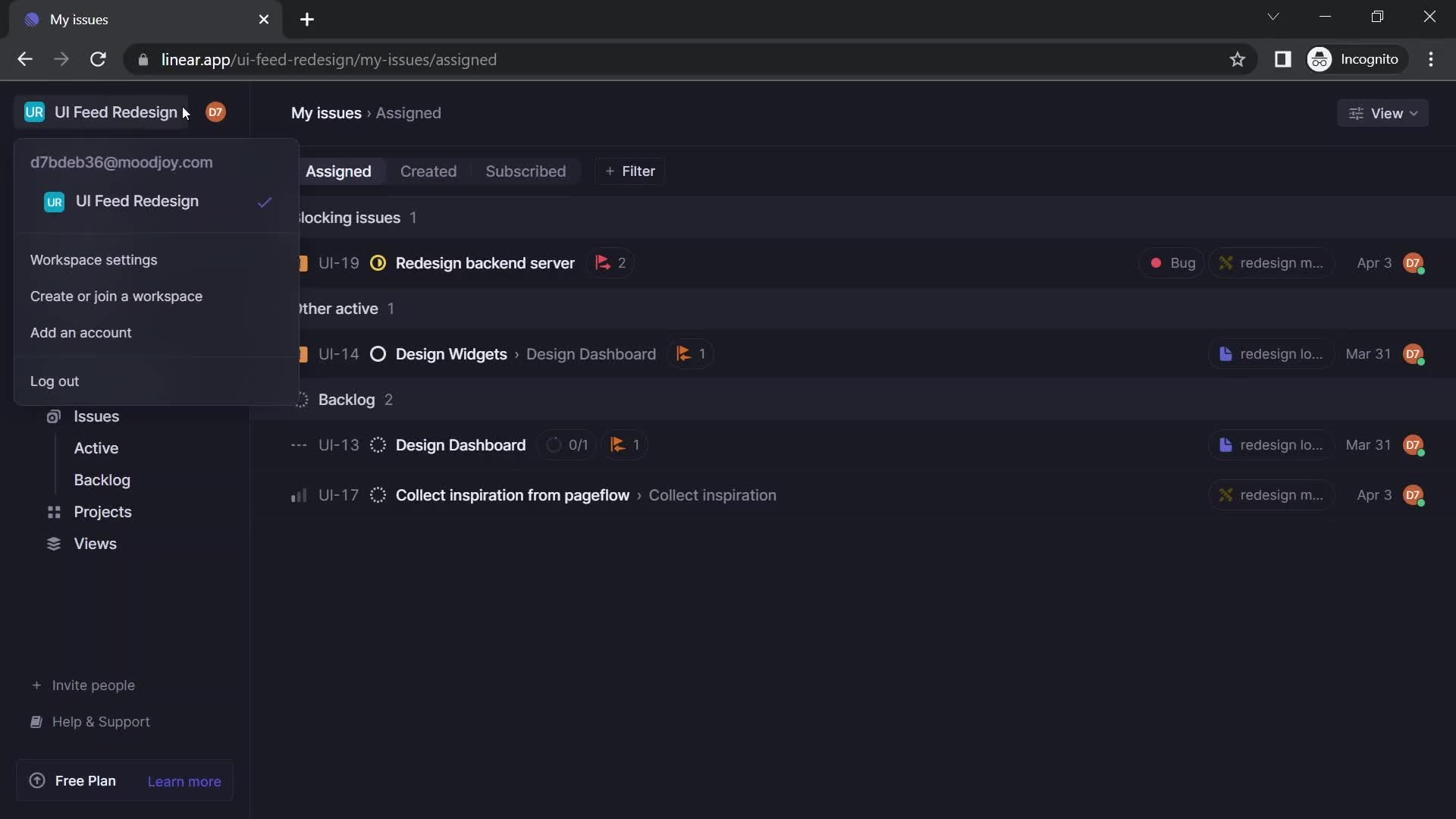The width and height of the screenshot is (1456, 819).
Task: Click the Projects grid icon in the sidebar
Action: tap(53, 512)
